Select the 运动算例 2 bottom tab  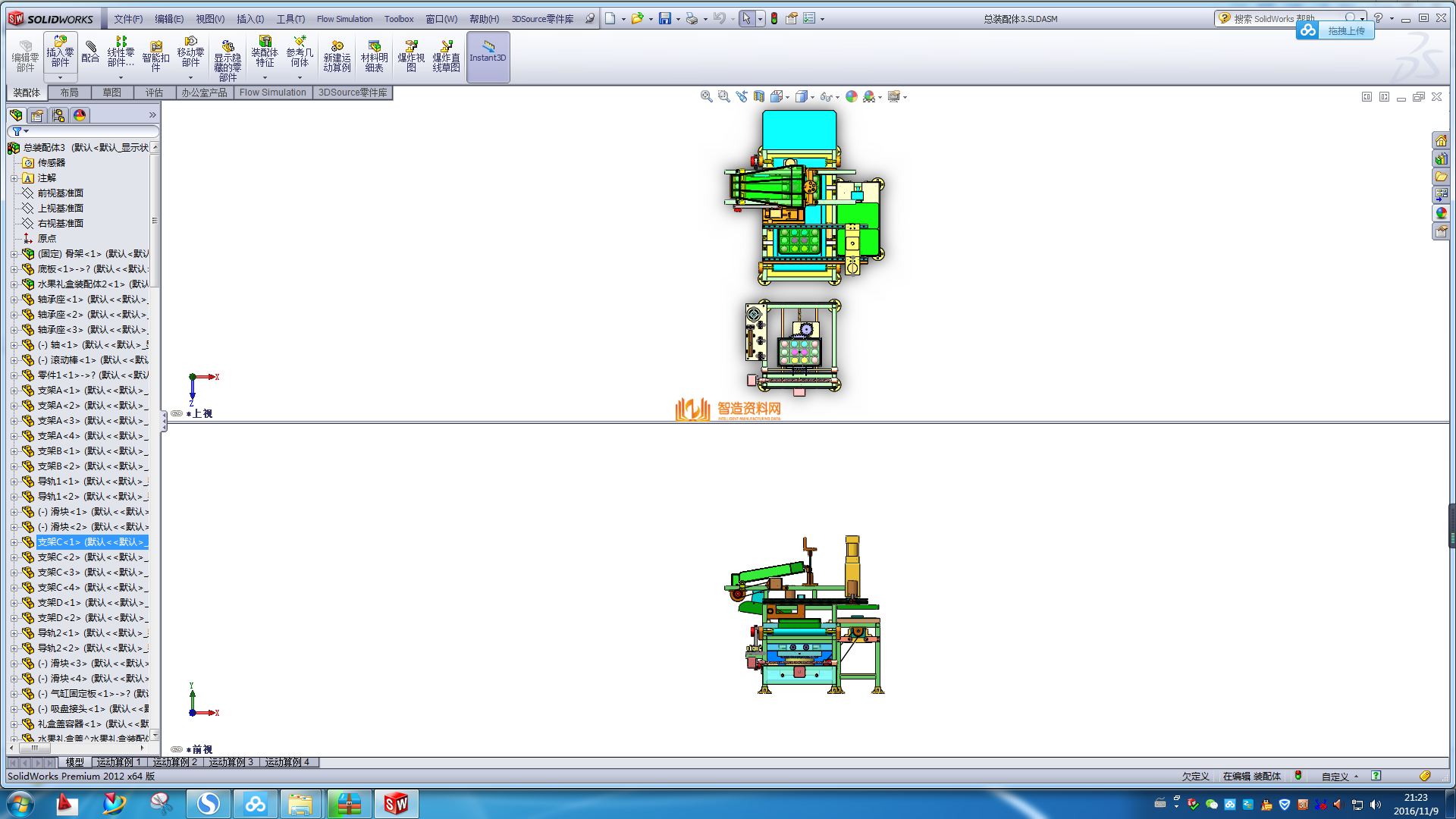(175, 762)
